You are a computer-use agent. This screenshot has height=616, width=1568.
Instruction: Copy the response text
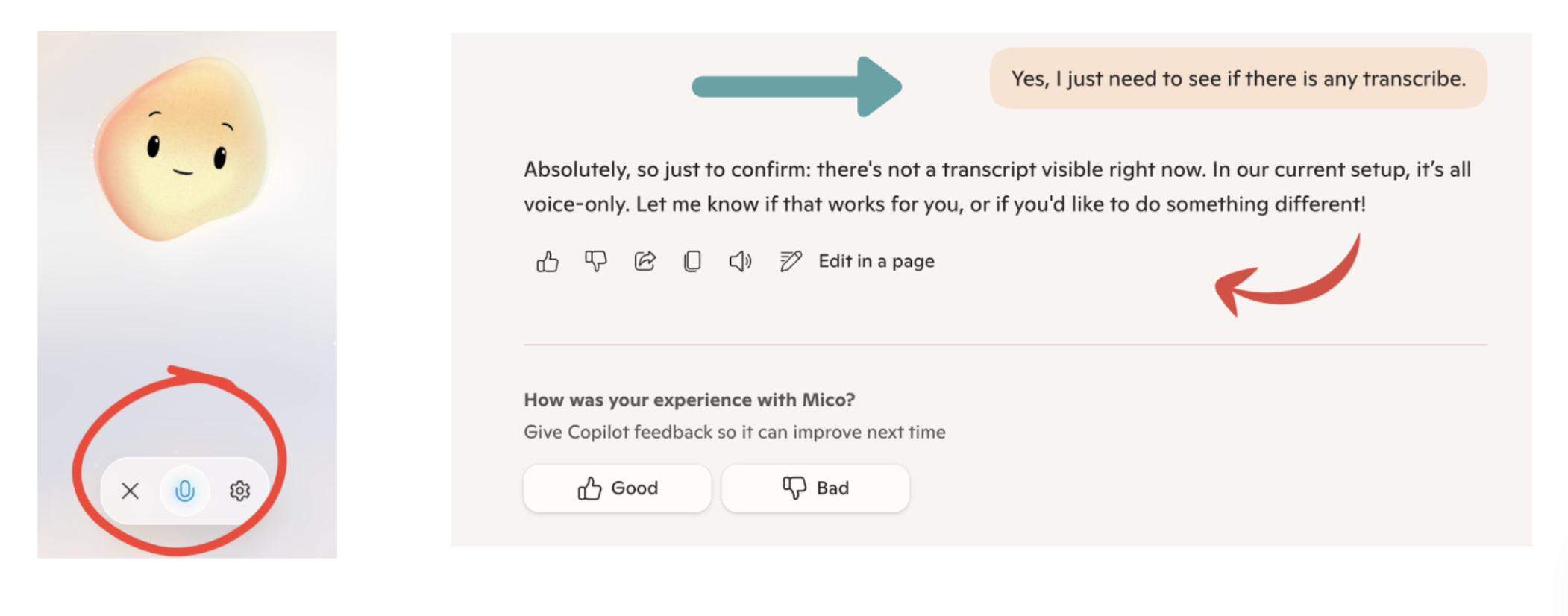(692, 262)
